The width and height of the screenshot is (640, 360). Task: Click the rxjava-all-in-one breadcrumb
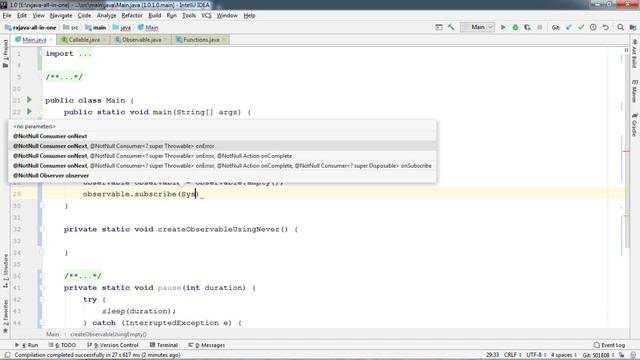pyautogui.click(x=31, y=27)
